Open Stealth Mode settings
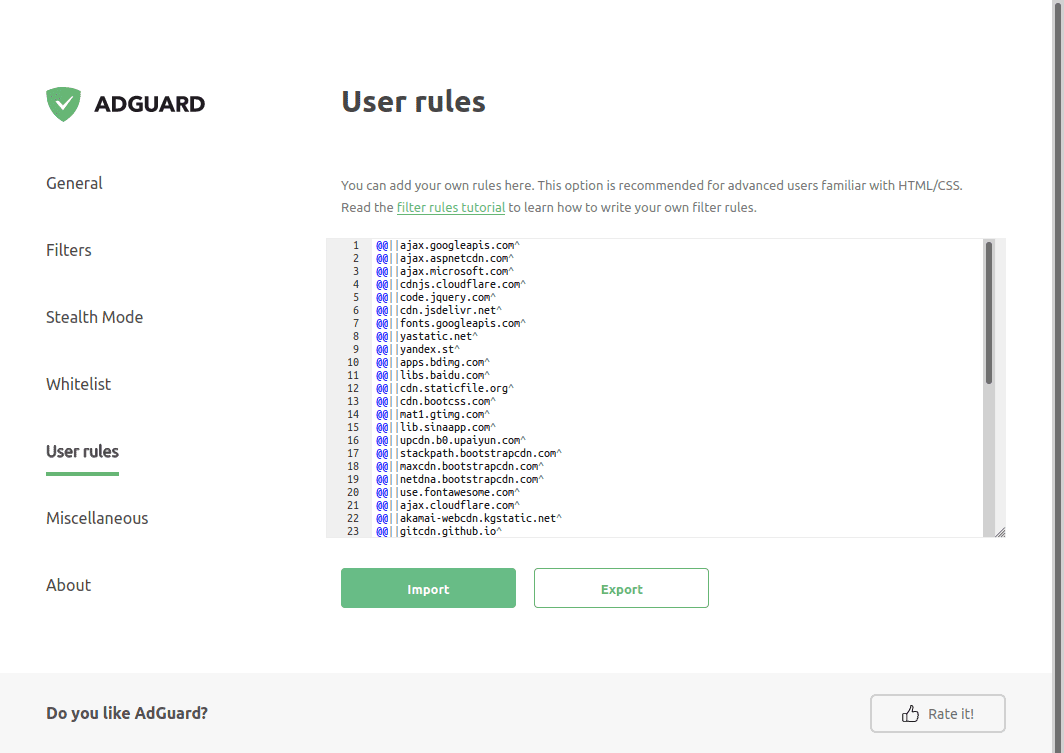 coord(94,317)
